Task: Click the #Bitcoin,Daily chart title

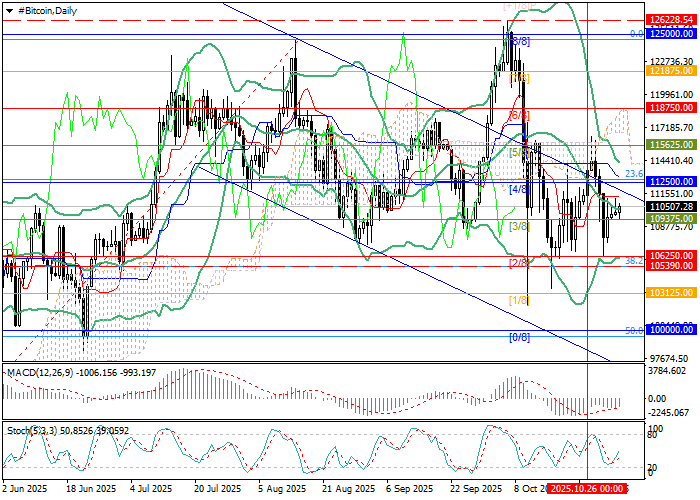Action: [46, 9]
